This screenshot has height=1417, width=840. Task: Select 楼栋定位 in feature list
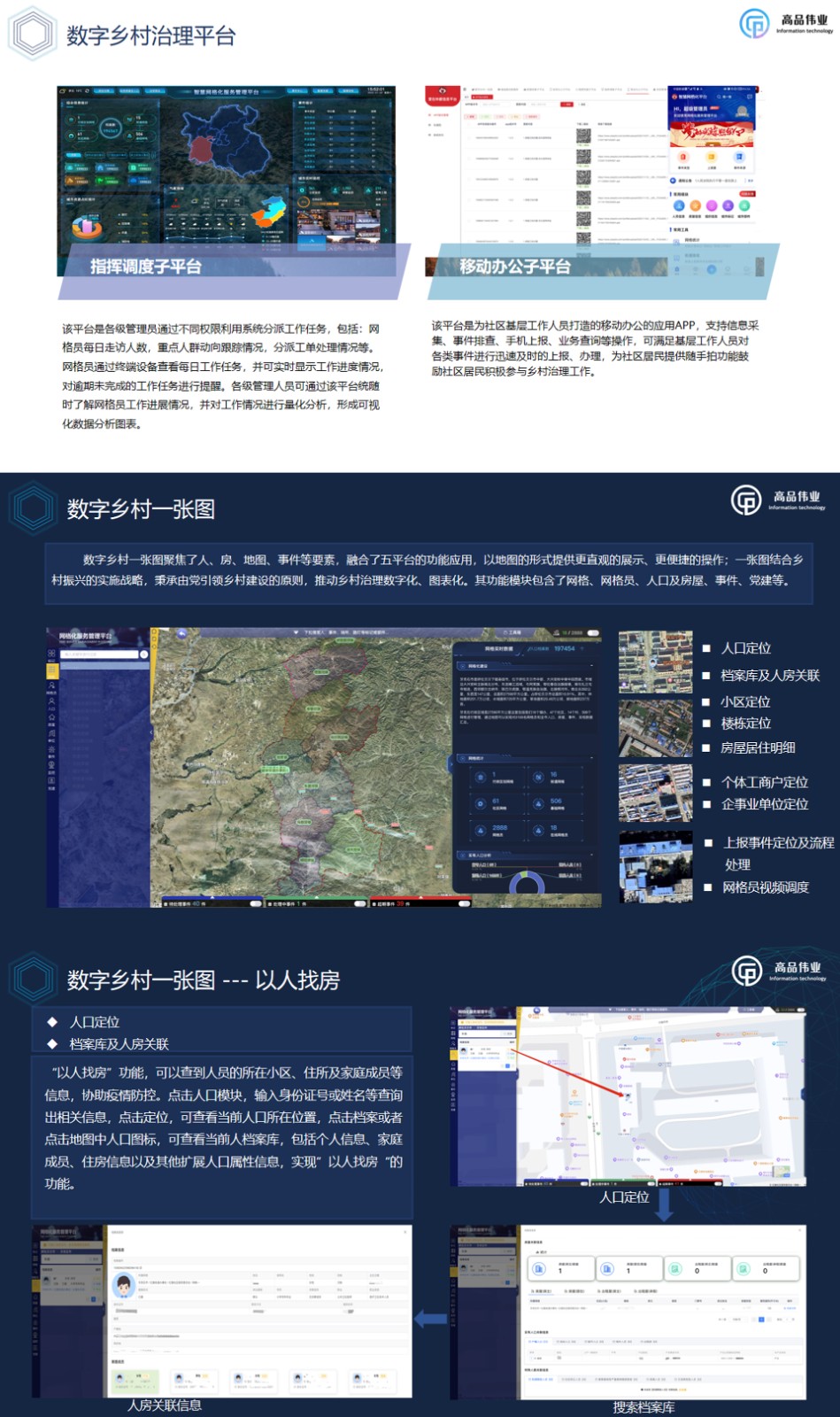click(x=745, y=723)
